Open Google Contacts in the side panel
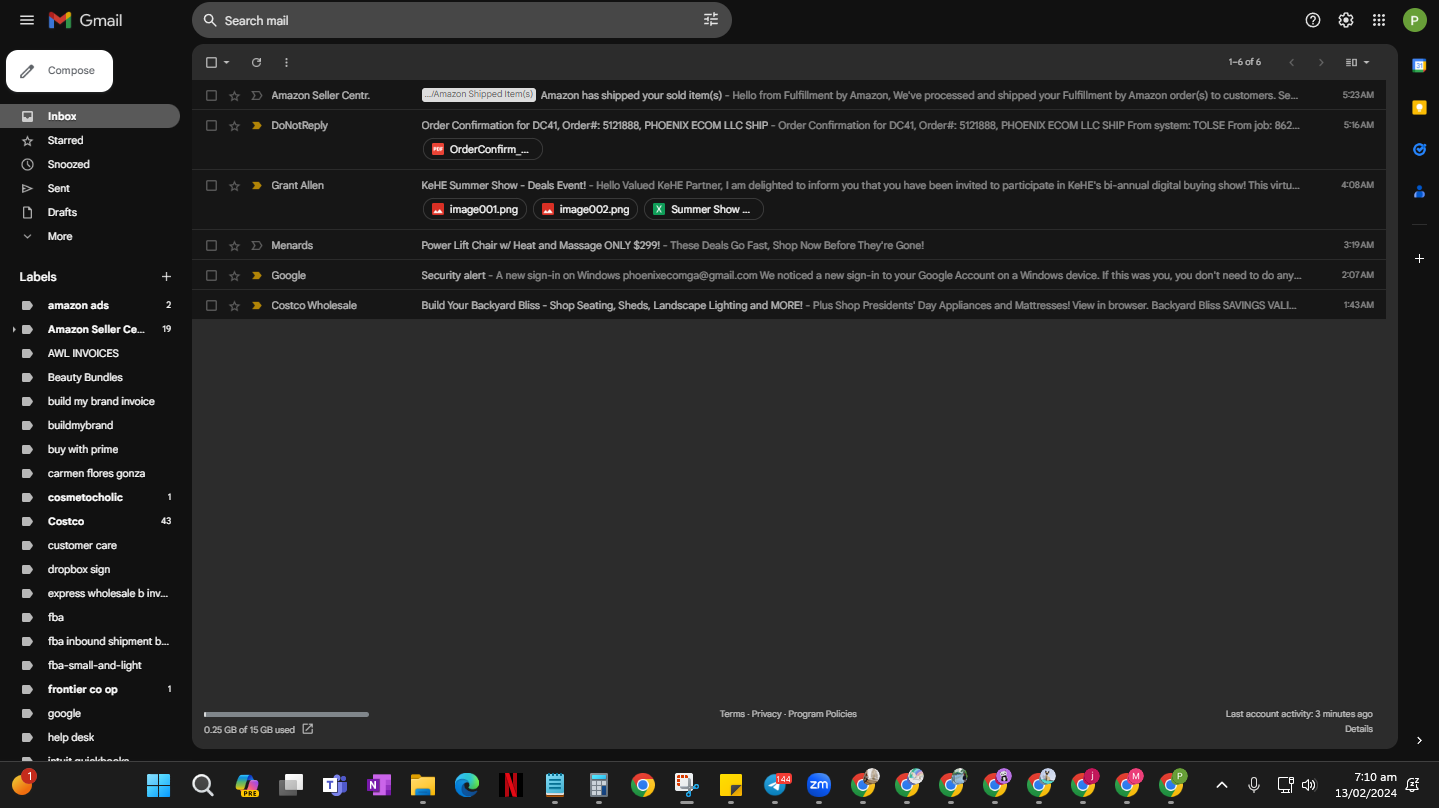Image resolution: width=1439 pixels, height=808 pixels. (1419, 191)
